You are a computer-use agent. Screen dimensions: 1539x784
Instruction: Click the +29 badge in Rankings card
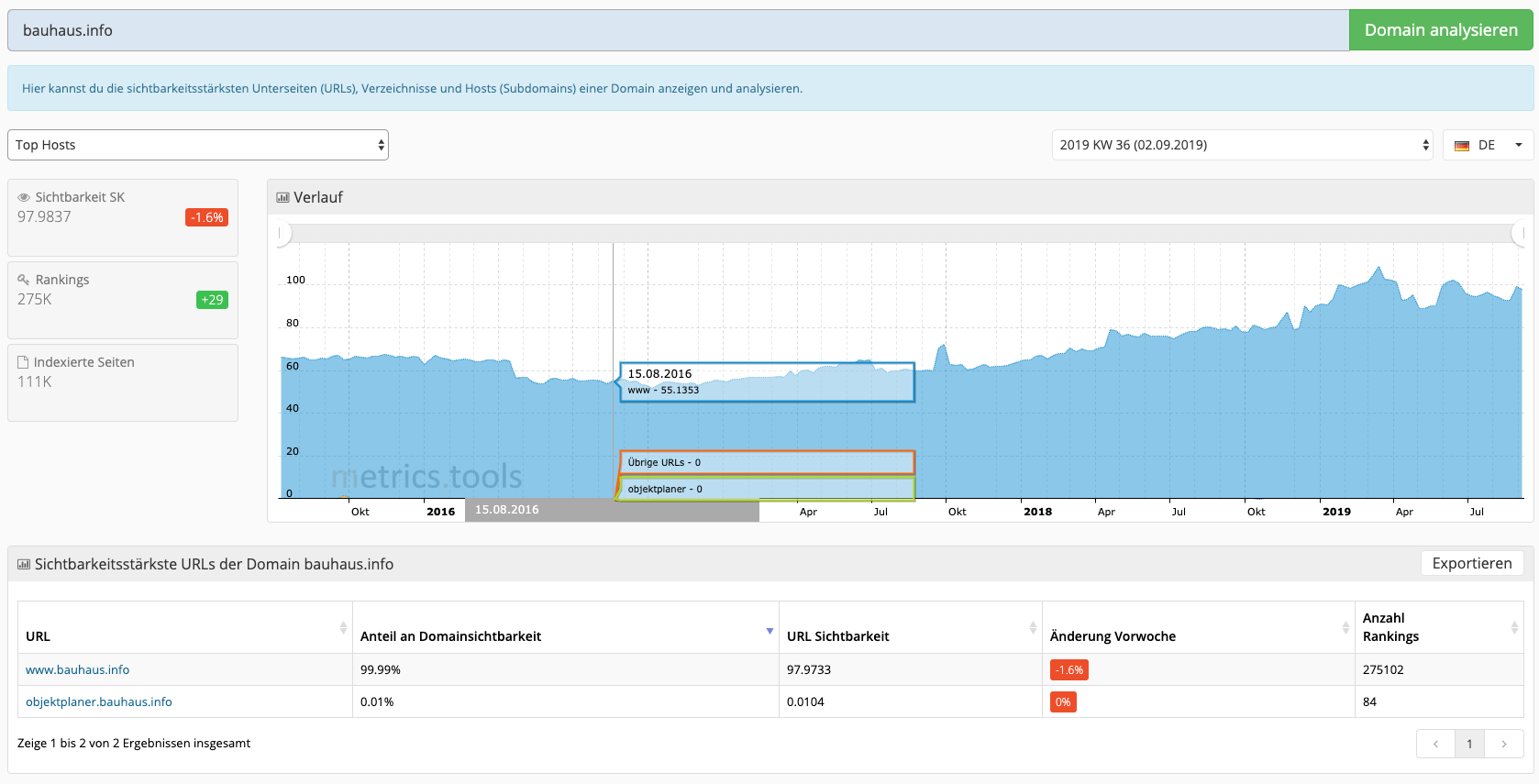[212, 300]
